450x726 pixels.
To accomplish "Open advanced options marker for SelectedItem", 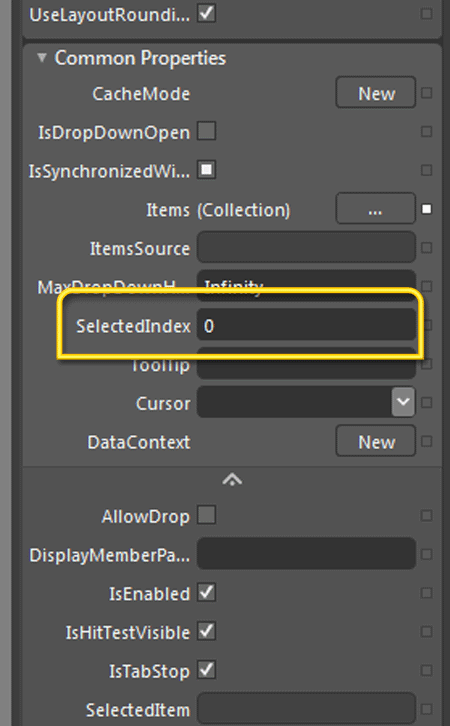I will click(426, 709).
